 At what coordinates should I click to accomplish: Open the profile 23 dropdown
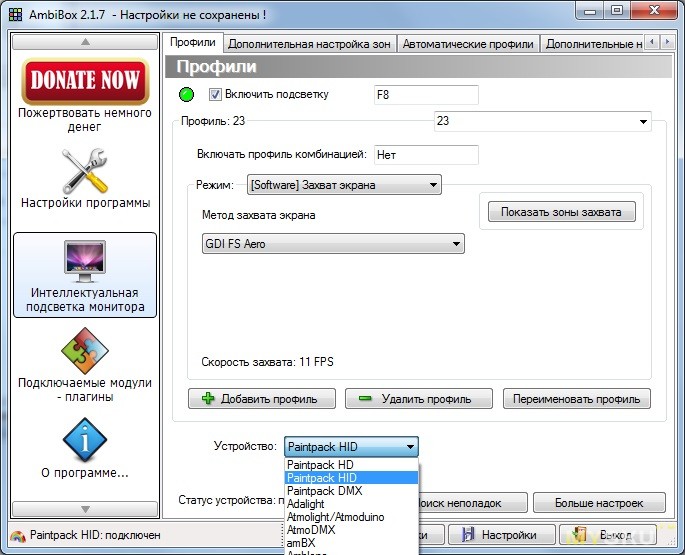click(543, 121)
